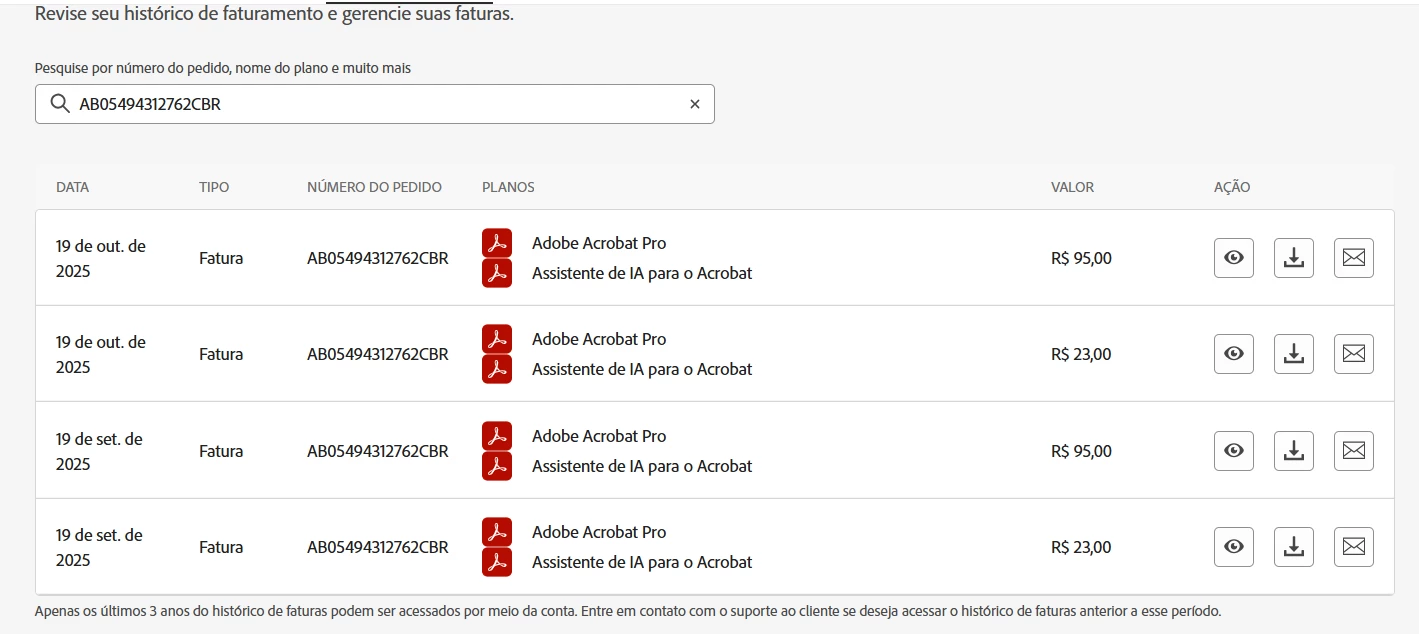
Task: View the R$ 95,00 invoice from 19 de set.
Action: coord(1233,451)
